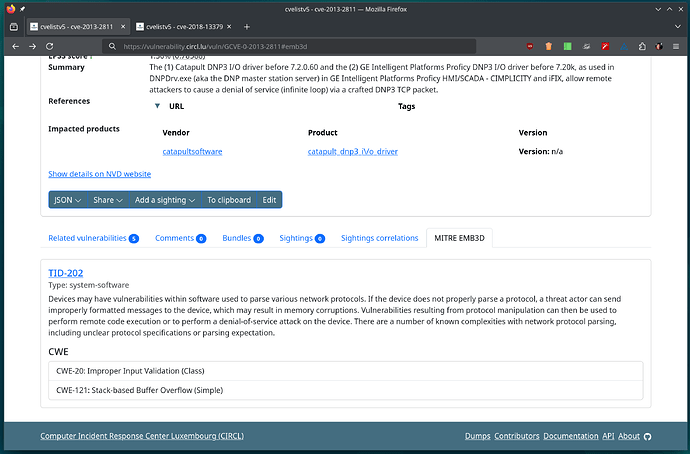Close the cve-2013-2811 tab
Image resolution: width=690 pixels, height=454 pixels.
(123, 27)
